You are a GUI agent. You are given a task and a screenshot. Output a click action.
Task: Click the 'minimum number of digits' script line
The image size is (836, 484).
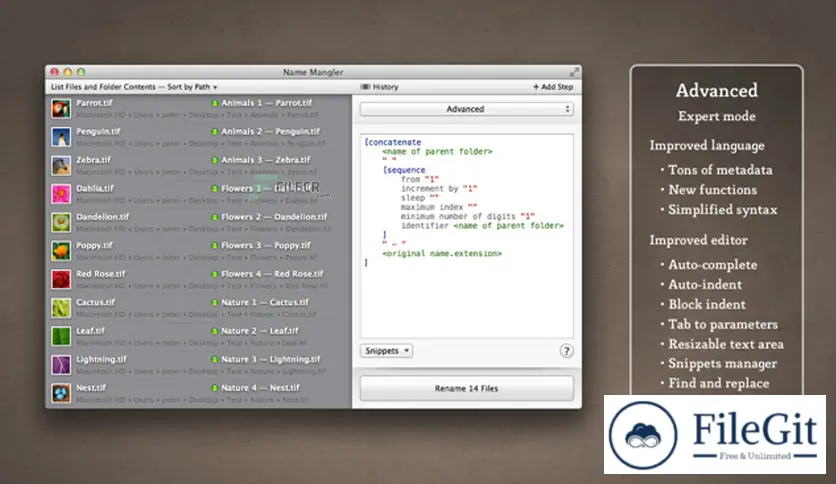[x=468, y=216]
